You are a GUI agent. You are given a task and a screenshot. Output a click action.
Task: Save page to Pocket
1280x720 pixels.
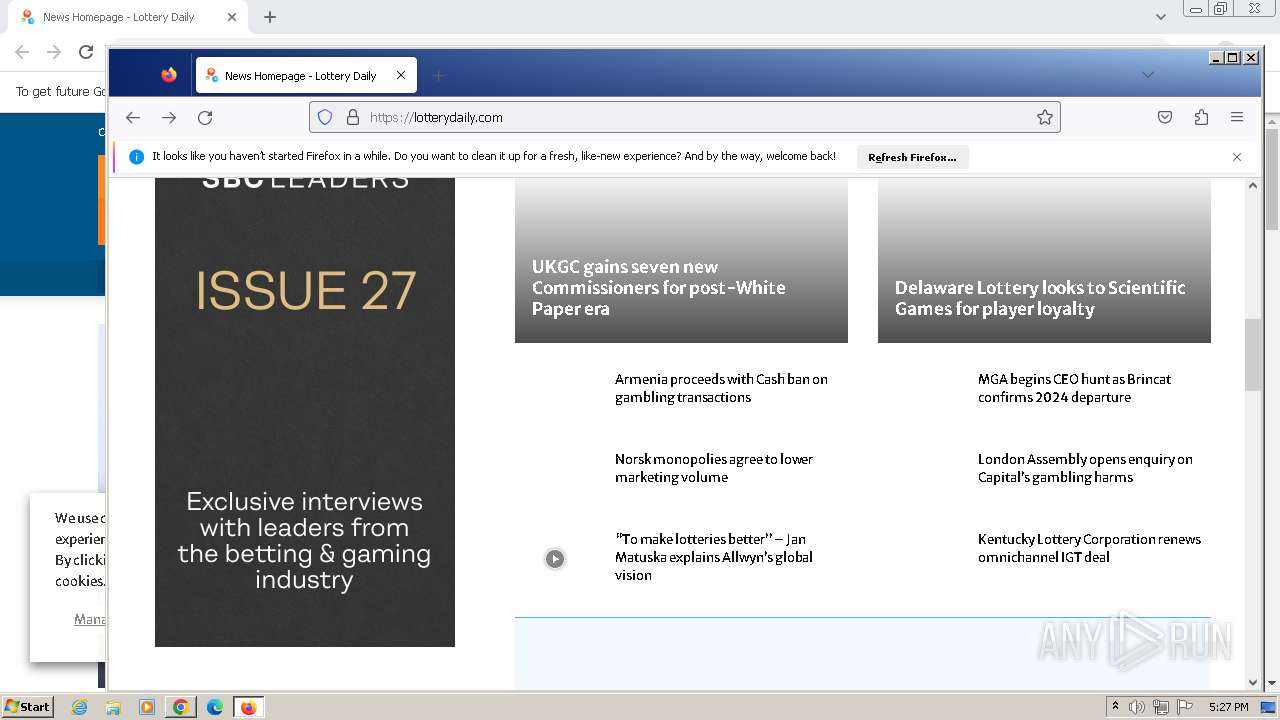pos(1165,117)
